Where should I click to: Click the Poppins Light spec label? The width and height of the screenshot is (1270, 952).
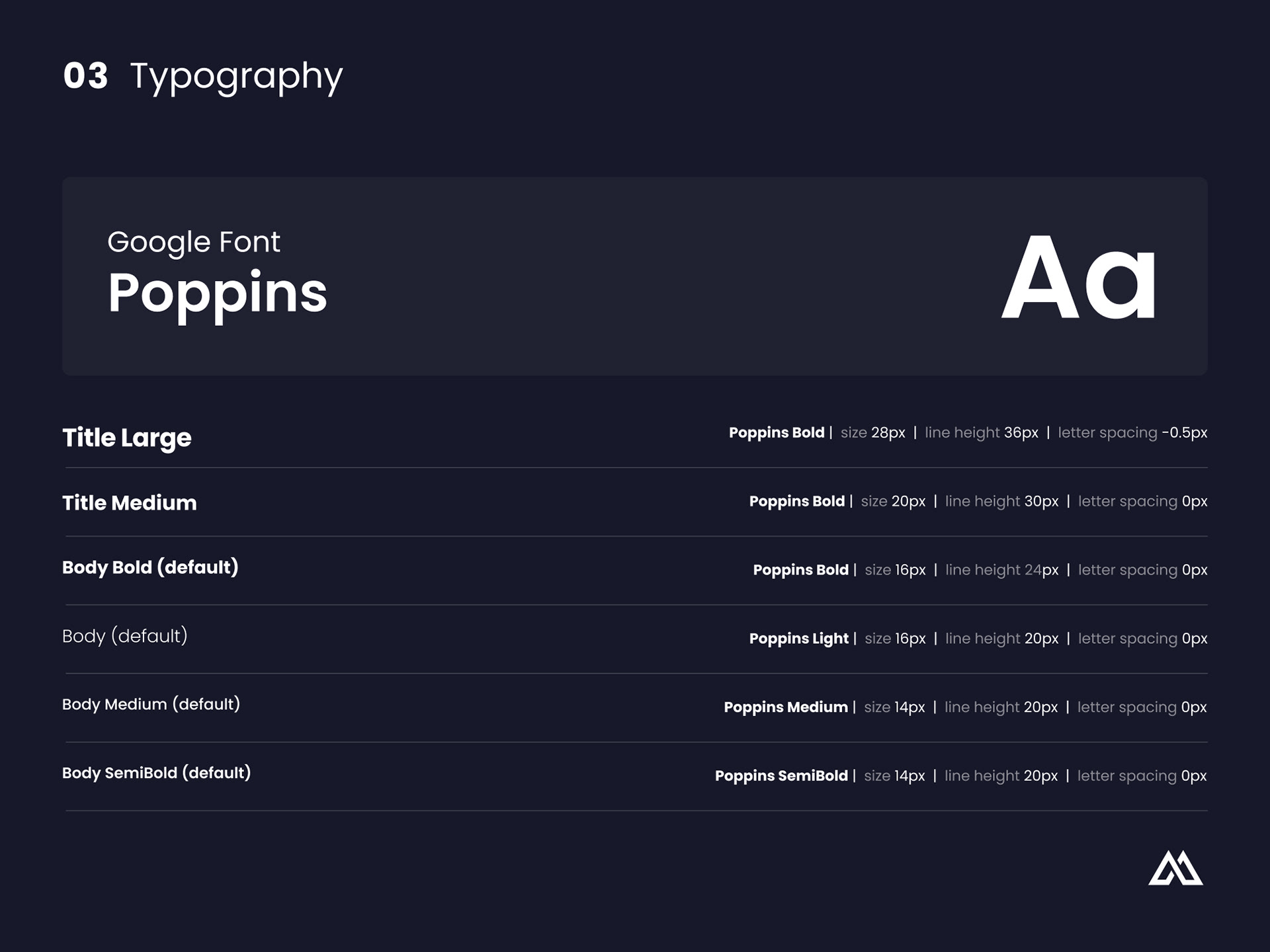(798, 639)
